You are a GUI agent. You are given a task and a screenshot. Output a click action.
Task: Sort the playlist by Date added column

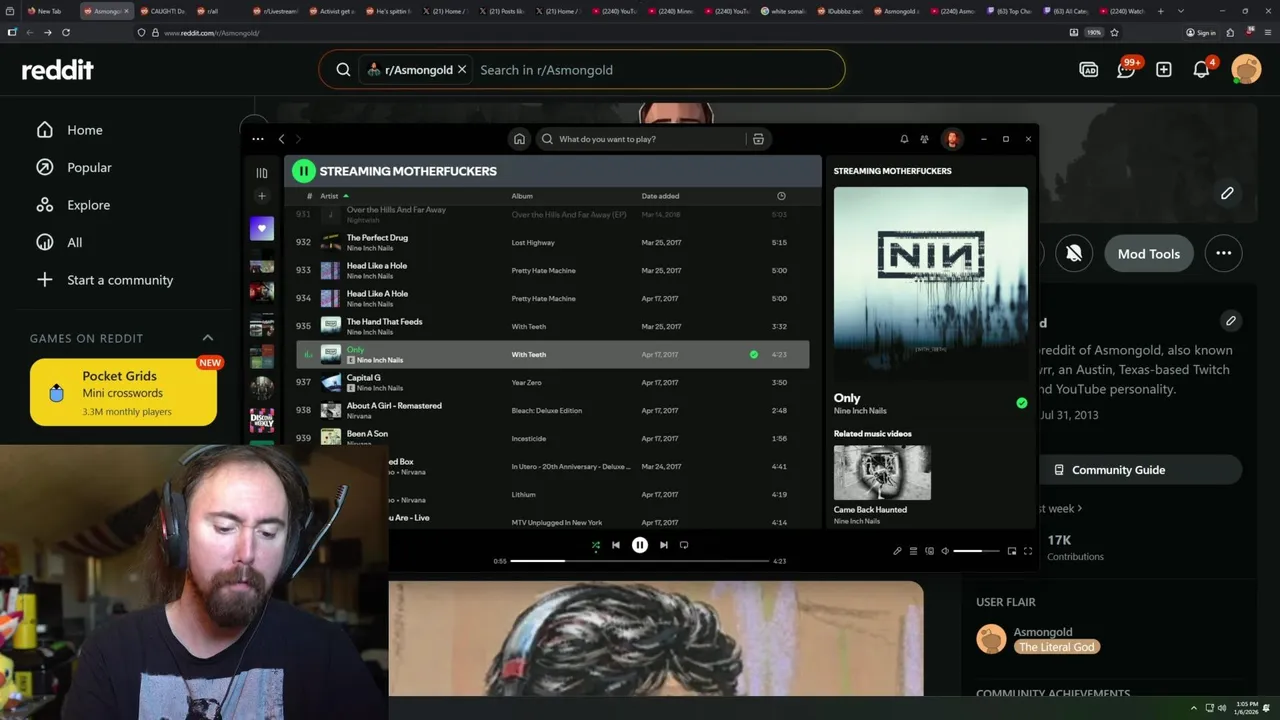[x=660, y=196]
